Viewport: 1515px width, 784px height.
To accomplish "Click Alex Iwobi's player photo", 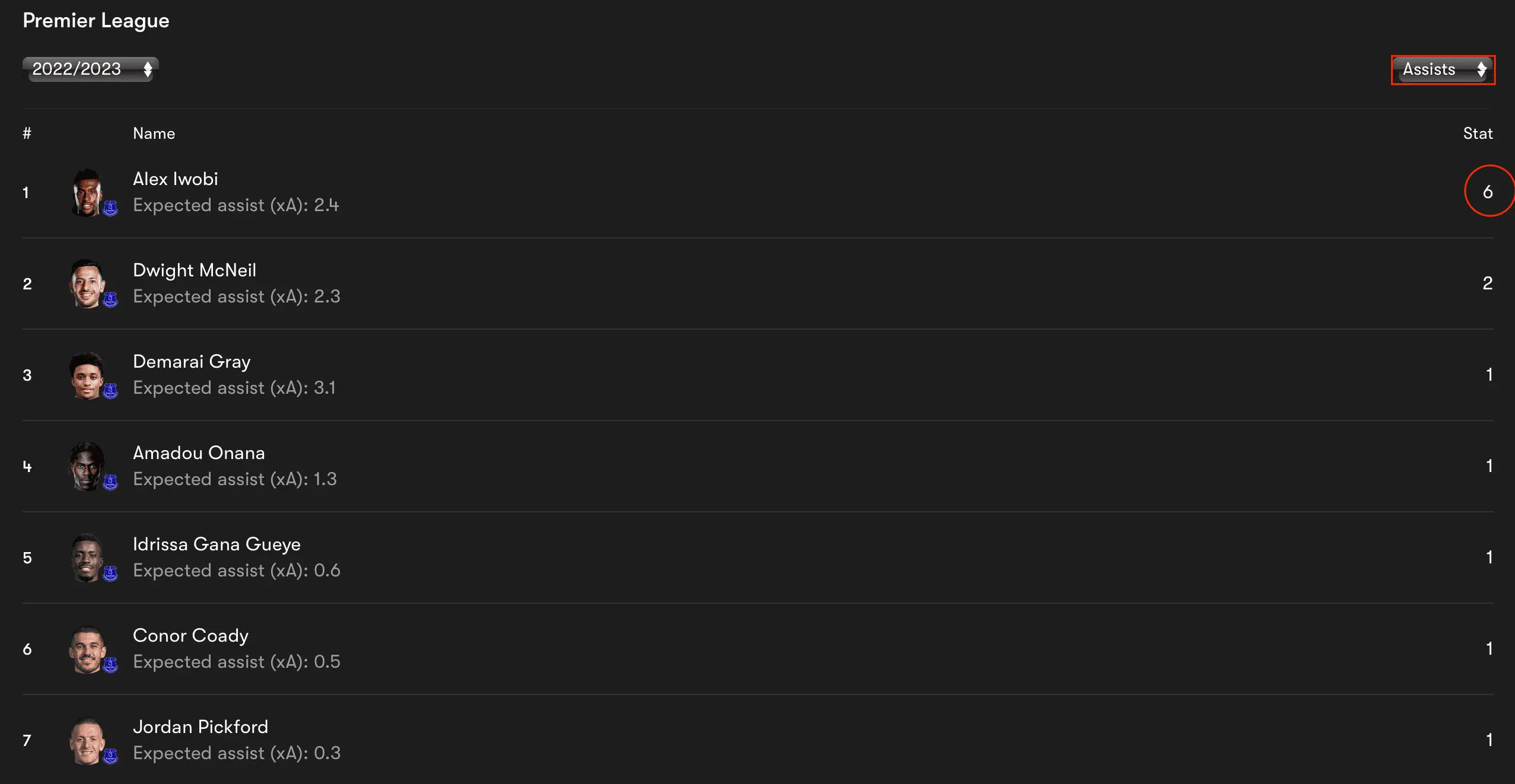I will [x=87, y=192].
